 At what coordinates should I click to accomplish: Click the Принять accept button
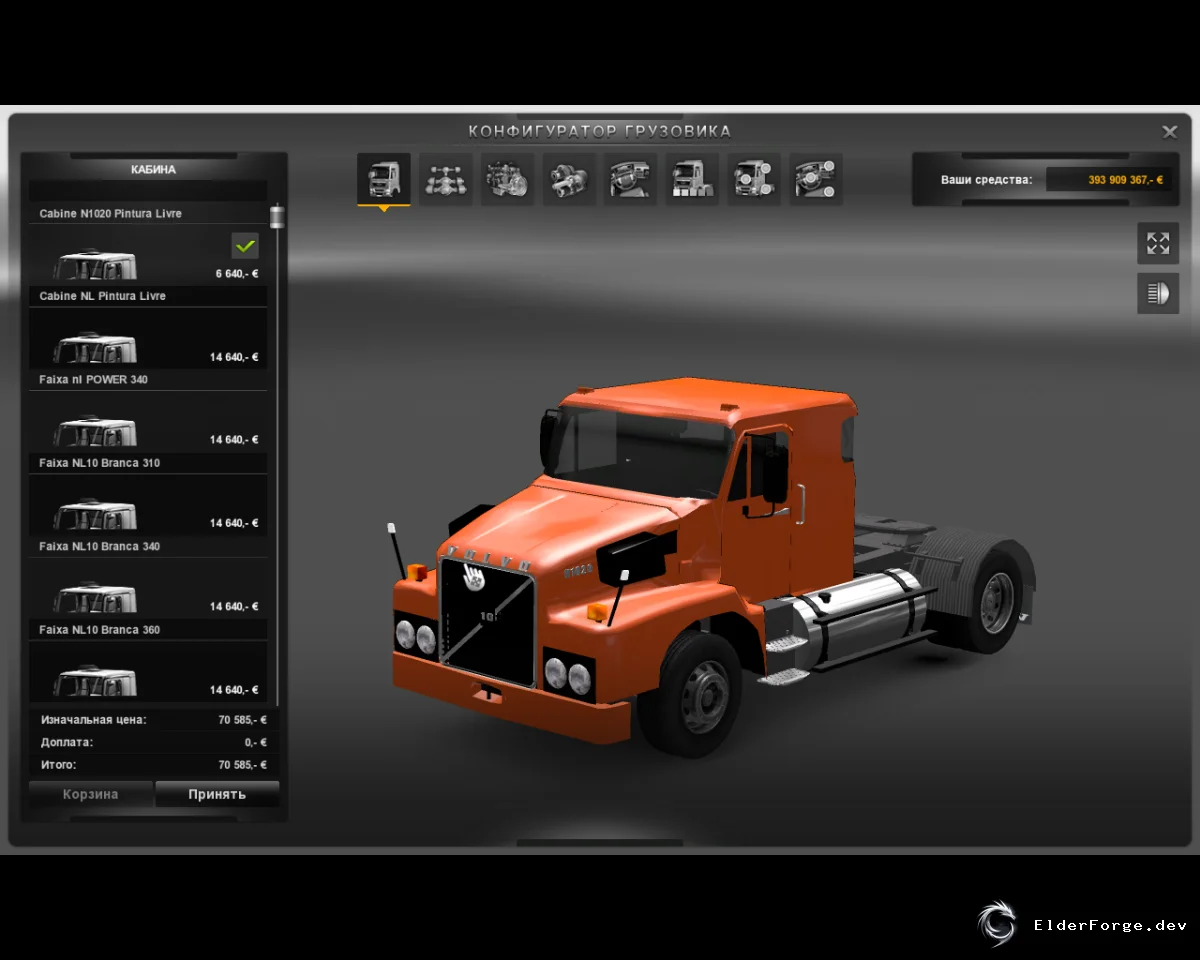(217, 794)
